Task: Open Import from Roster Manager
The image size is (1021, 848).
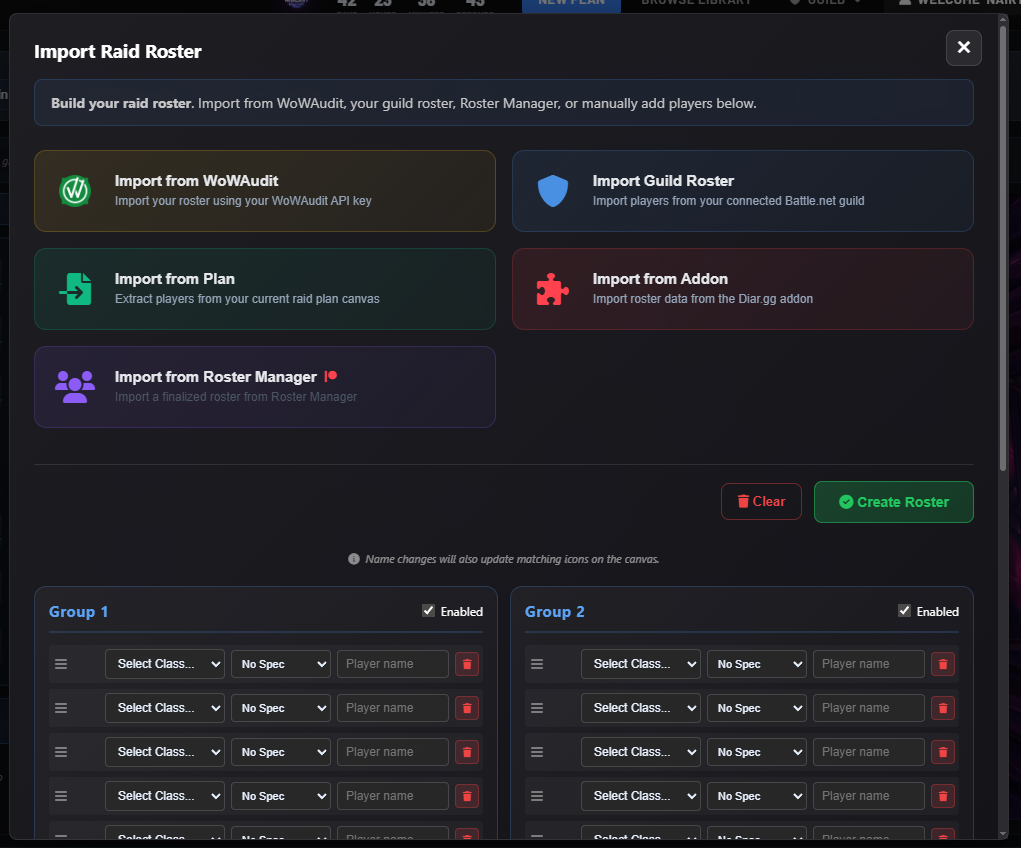Action: tap(265, 387)
